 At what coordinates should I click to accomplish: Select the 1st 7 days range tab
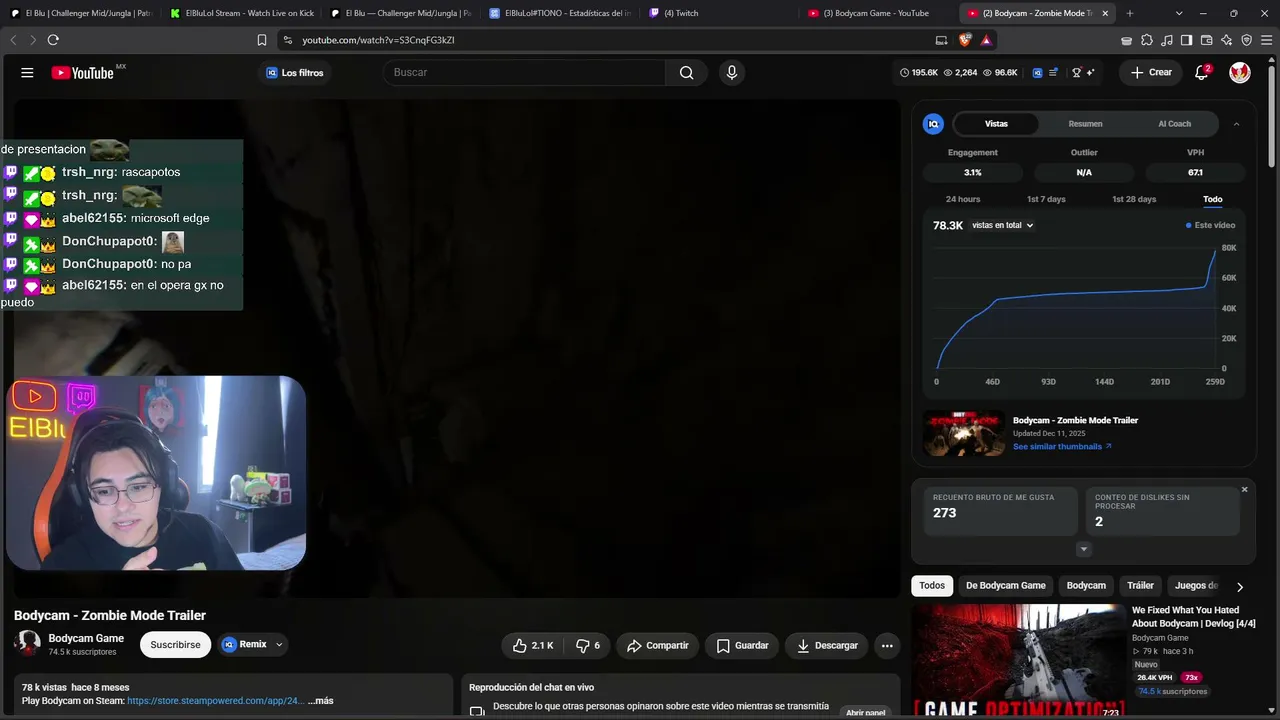pyautogui.click(x=1046, y=199)
